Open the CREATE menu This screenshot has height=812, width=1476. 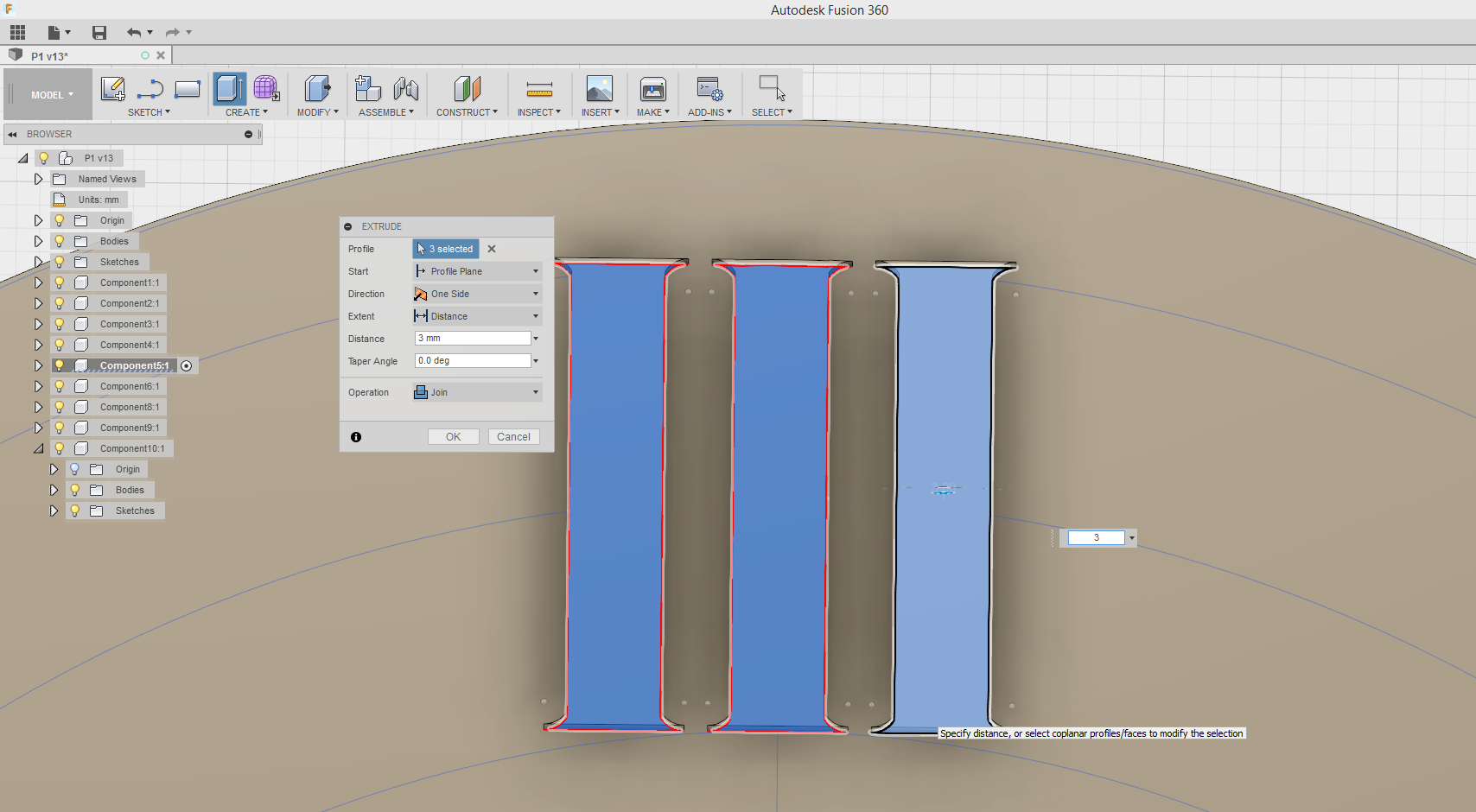pyautogui.click(x=246, y=112)
